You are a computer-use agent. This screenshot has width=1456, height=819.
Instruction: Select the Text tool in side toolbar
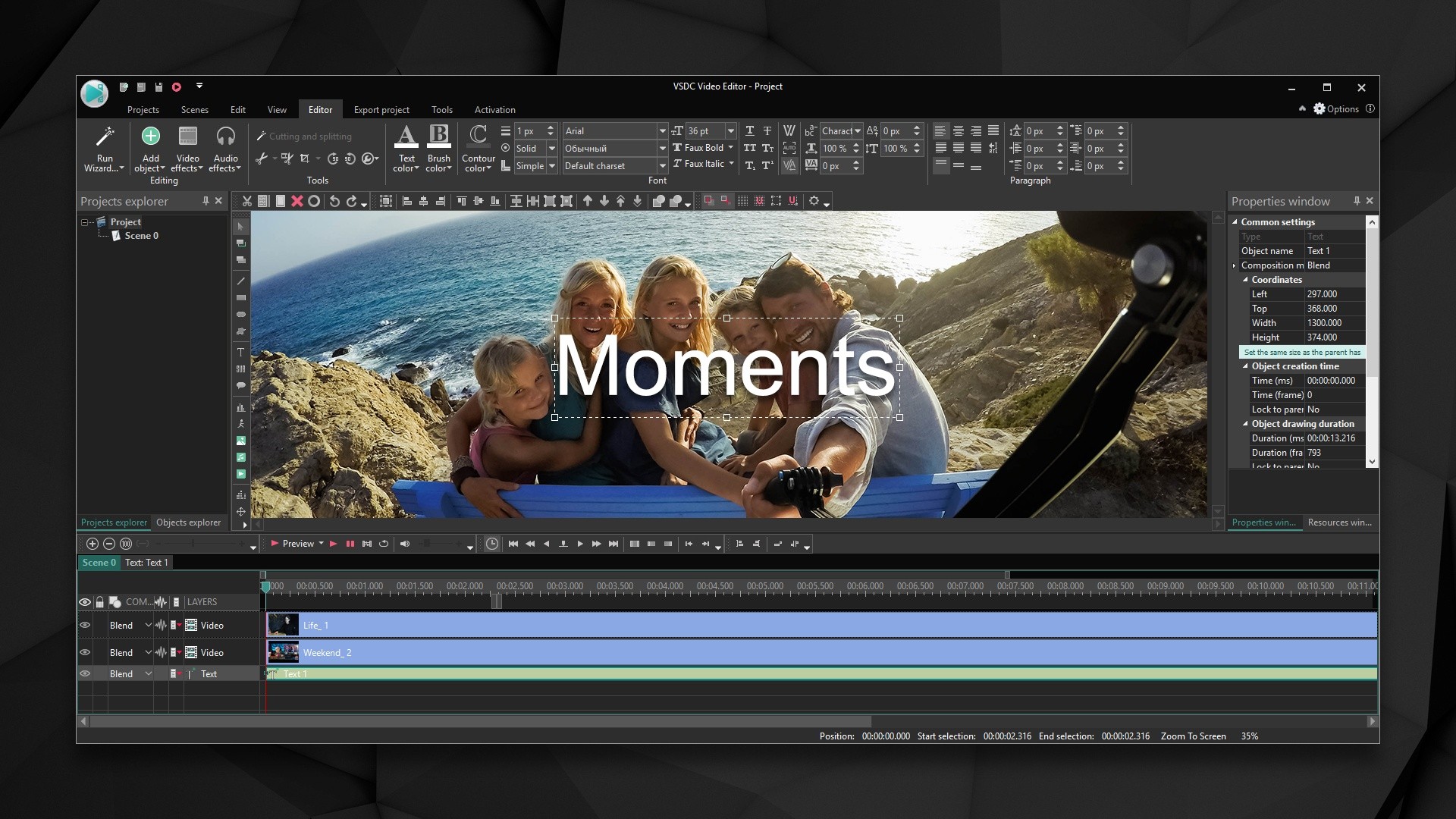click(240, 352)
